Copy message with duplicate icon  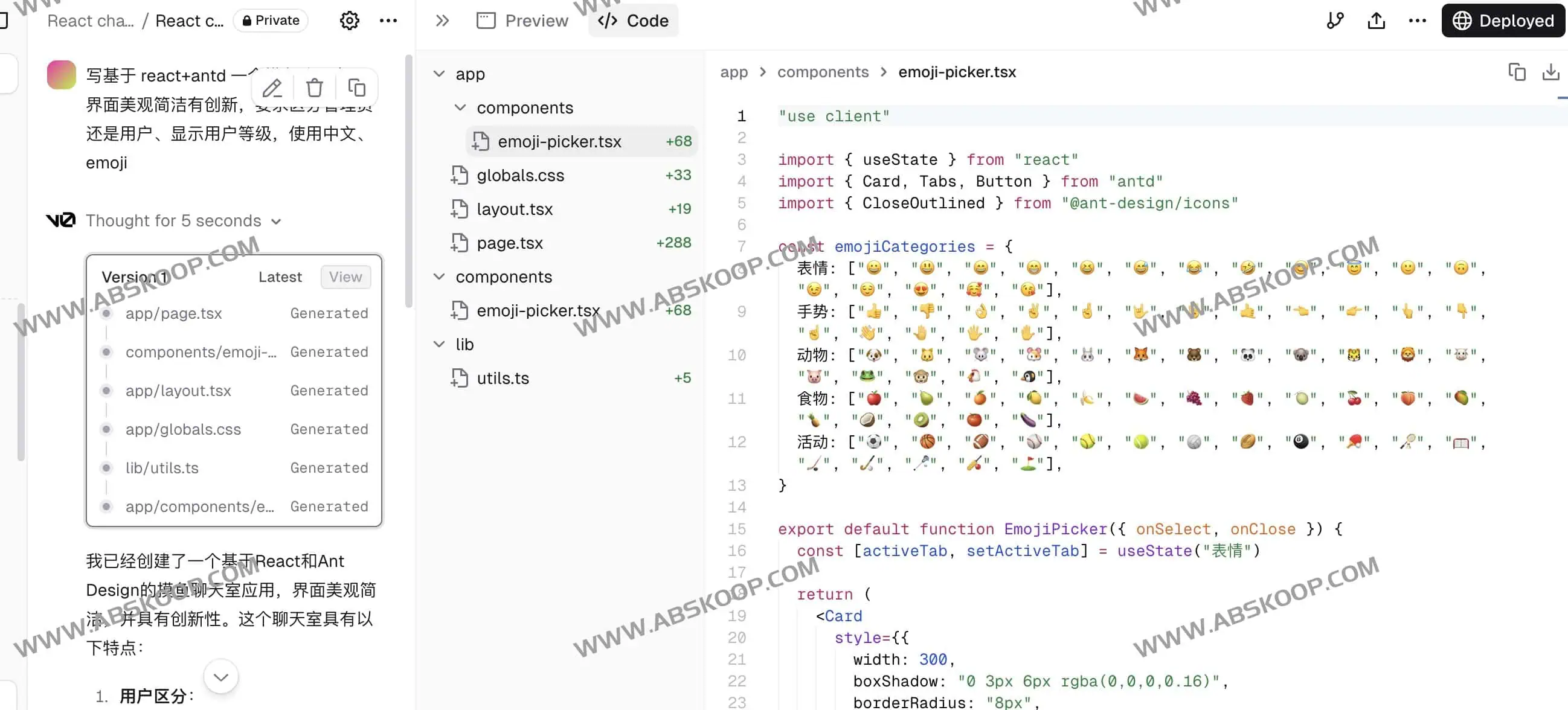(357, 88)
